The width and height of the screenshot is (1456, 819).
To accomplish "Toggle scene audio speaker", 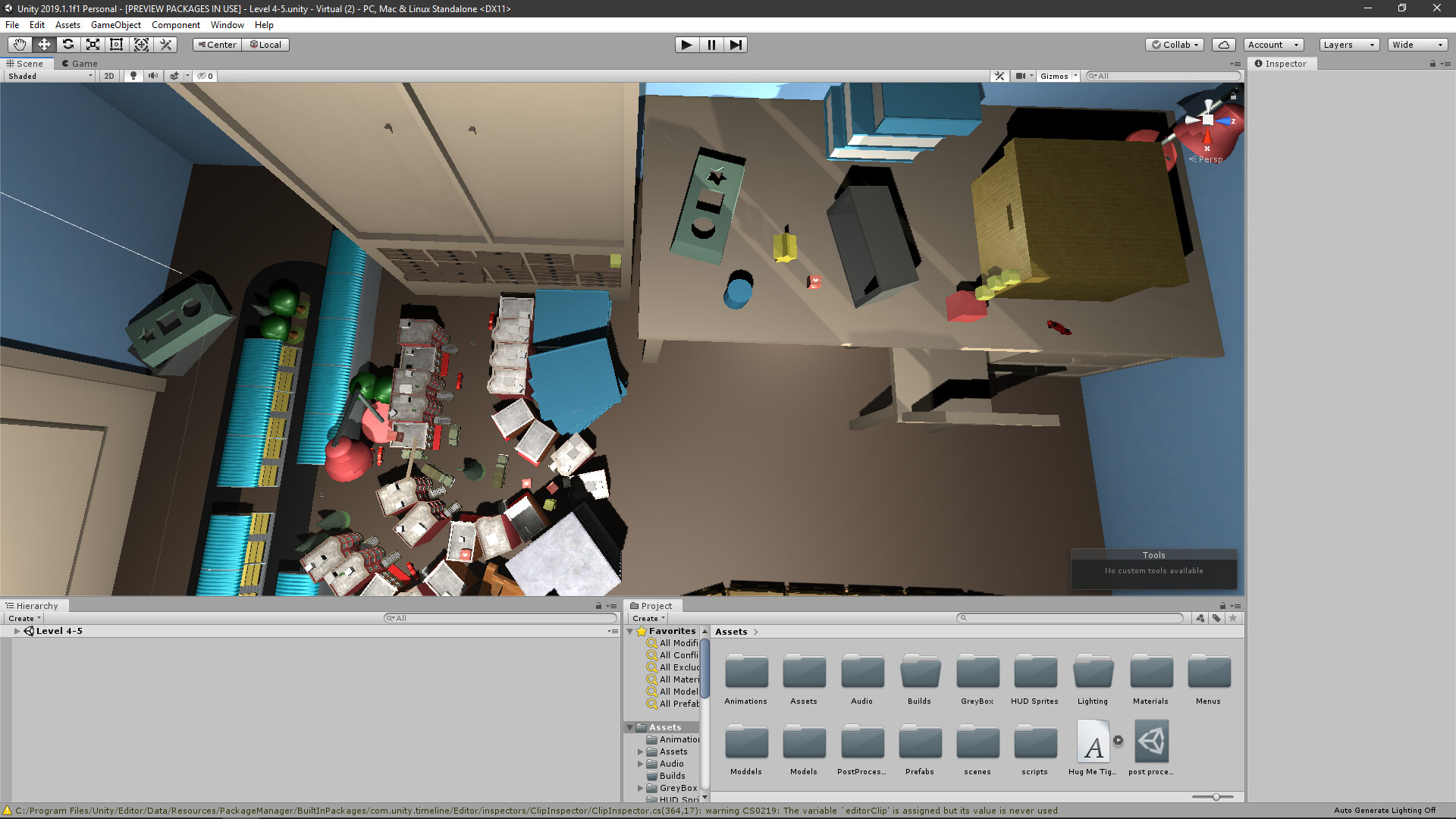I will 153,76.
